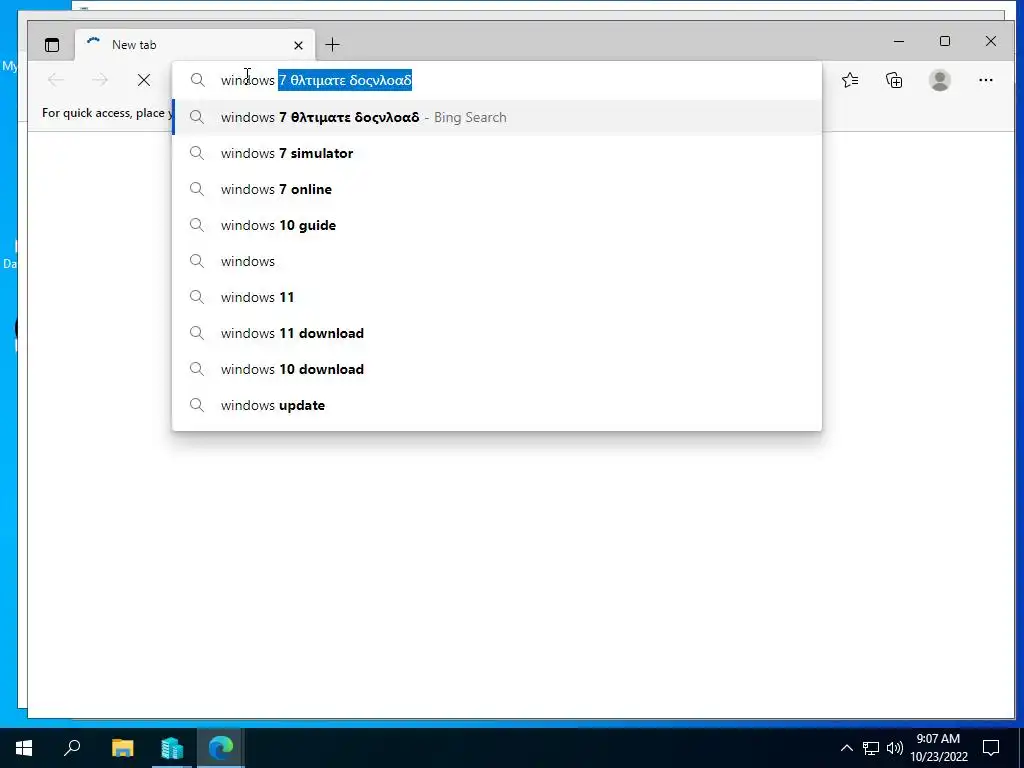Pick the suggestion windows 7 simulator

point(497,153)
